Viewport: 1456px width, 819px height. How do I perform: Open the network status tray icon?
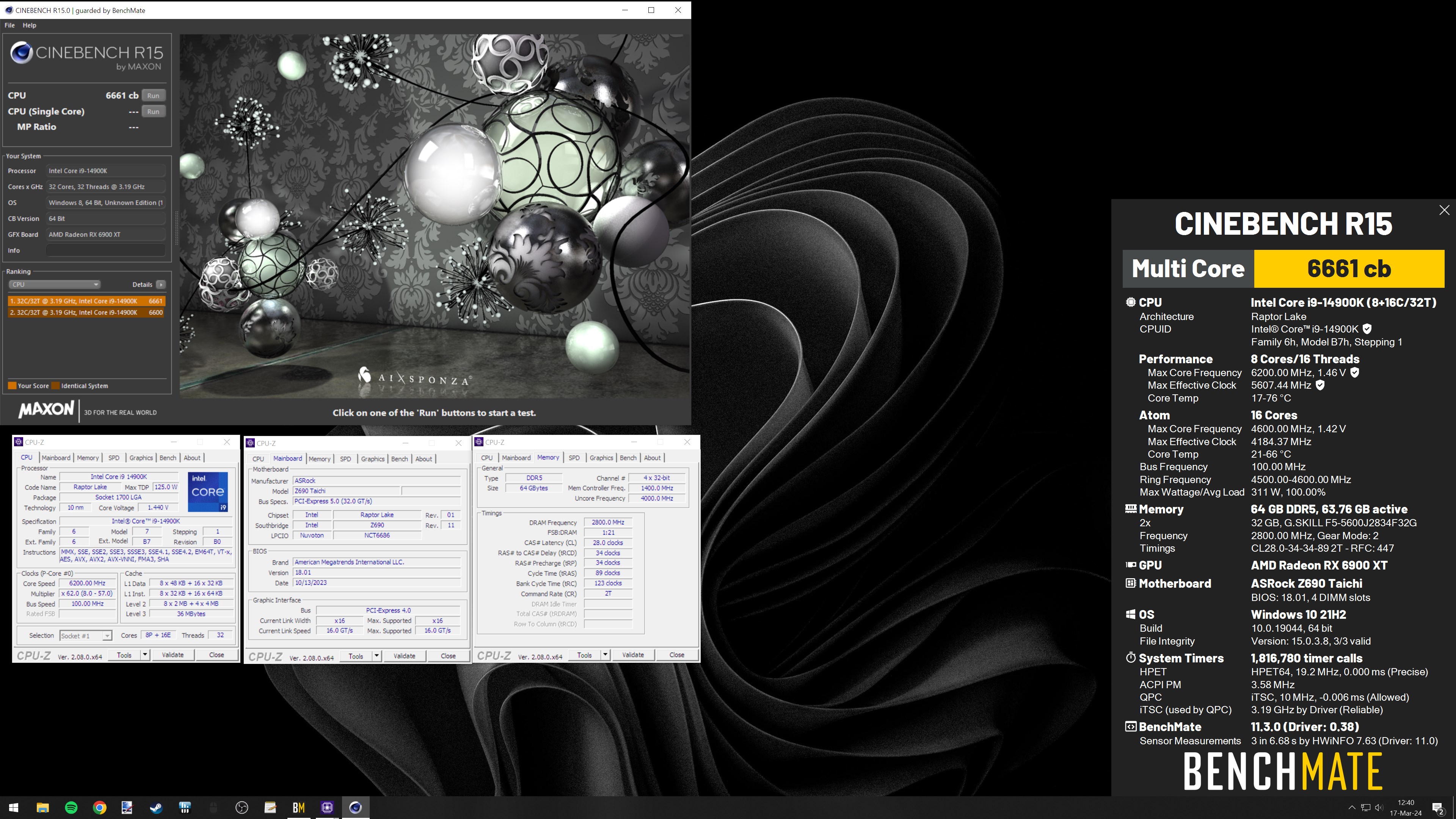[1365, 808]
